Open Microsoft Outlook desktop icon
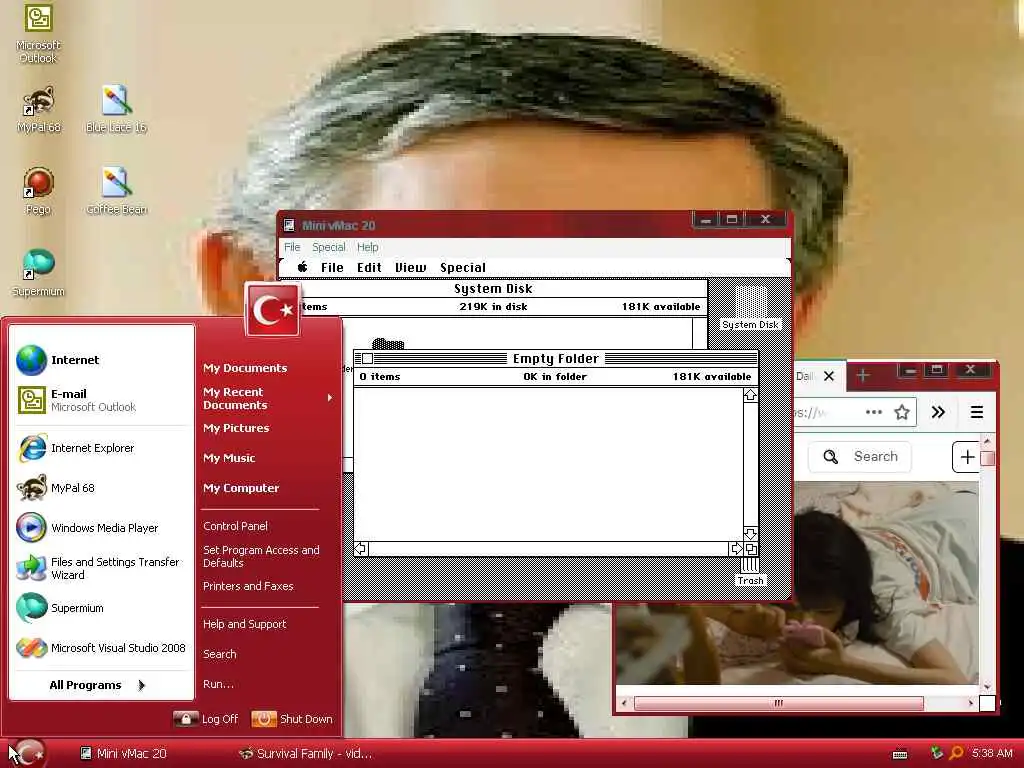1024x768 pixels. click(38, 33)
